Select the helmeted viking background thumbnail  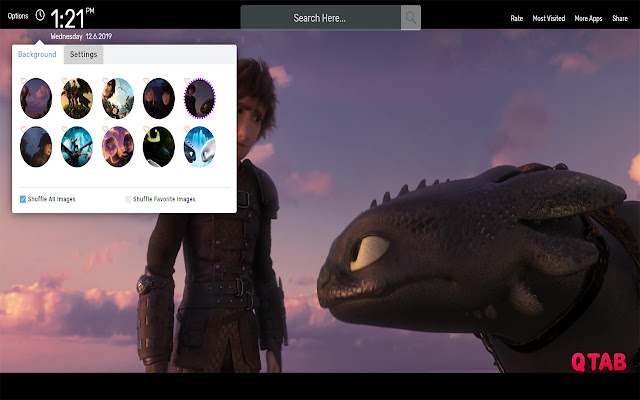(36, 147)
